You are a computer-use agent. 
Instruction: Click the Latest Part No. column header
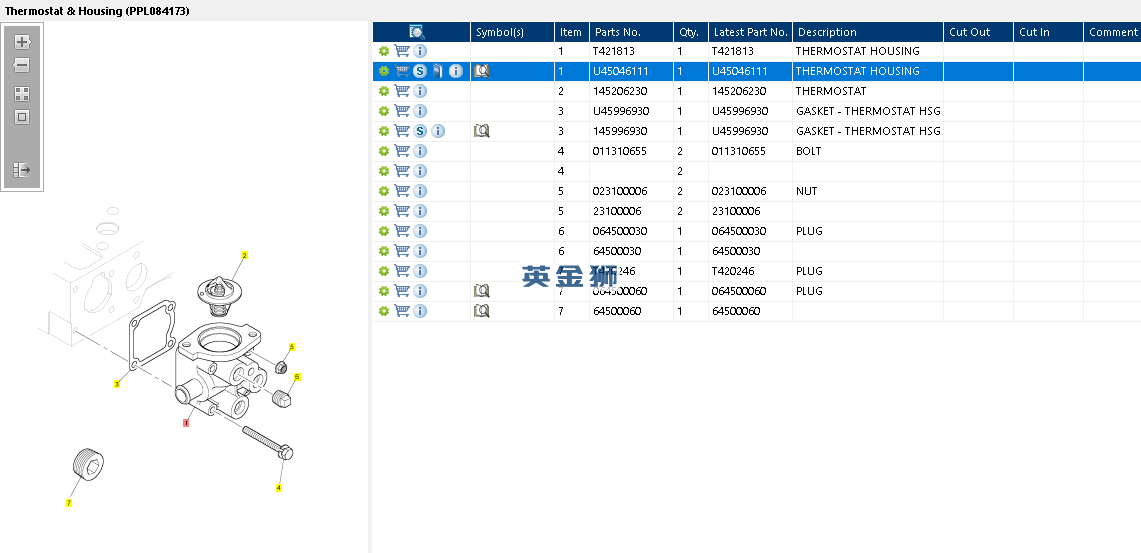(750, 32)
